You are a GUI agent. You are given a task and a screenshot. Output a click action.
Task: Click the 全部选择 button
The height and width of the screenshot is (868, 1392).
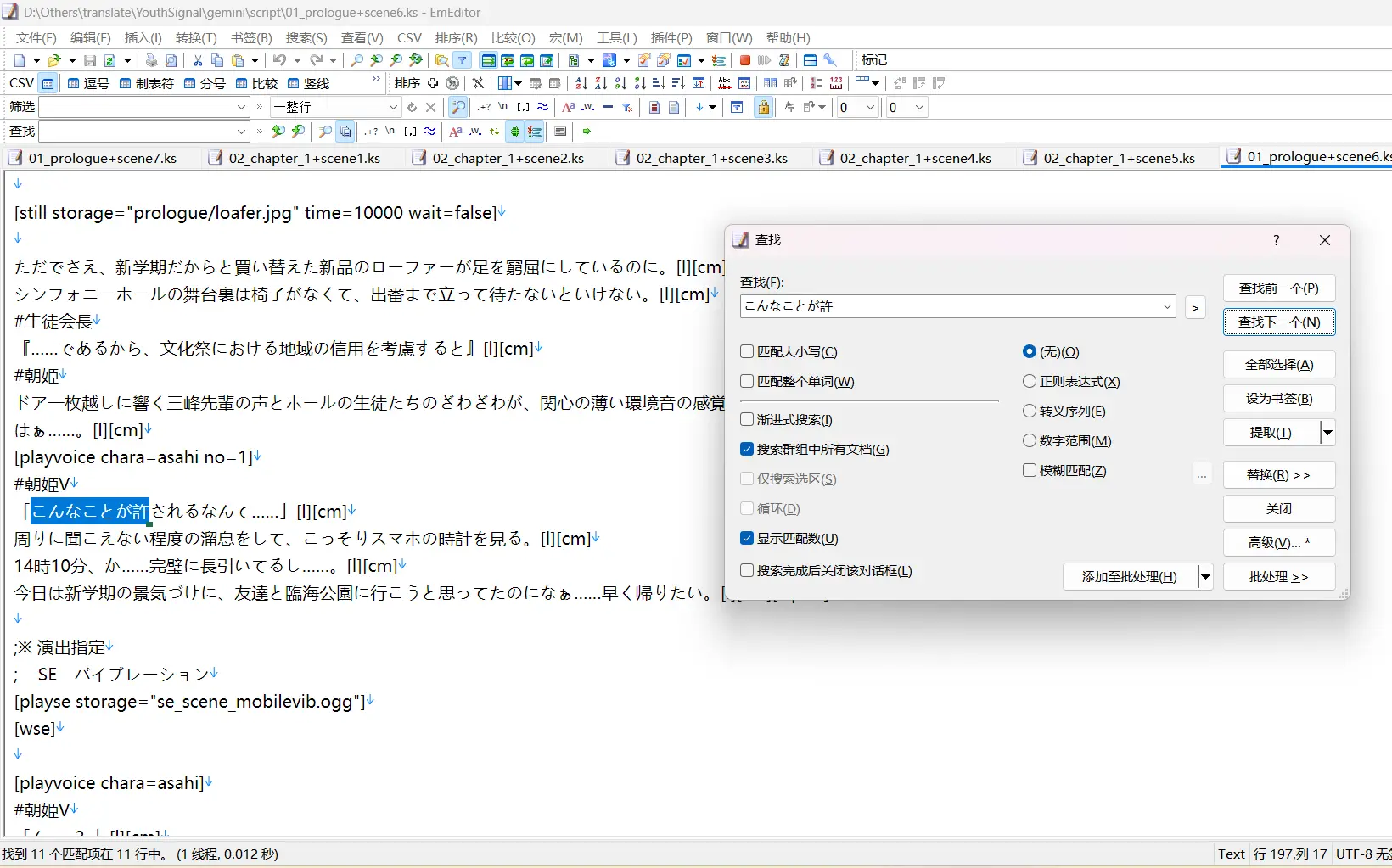[1278, 364]
